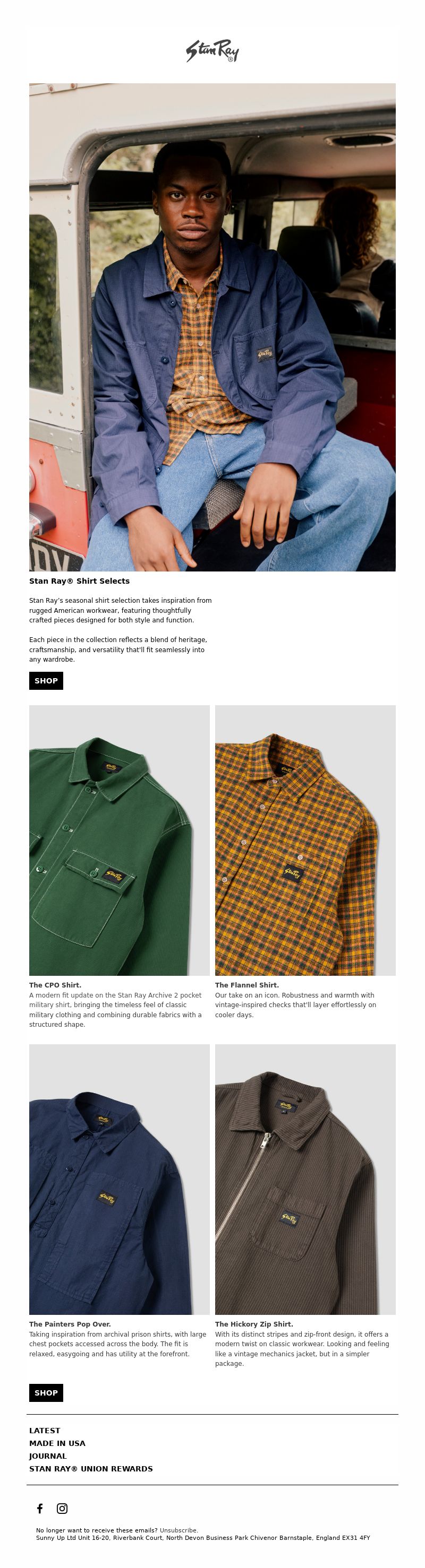Click 'The Hickory Zip Shirt.' title text

[254, 1324]
